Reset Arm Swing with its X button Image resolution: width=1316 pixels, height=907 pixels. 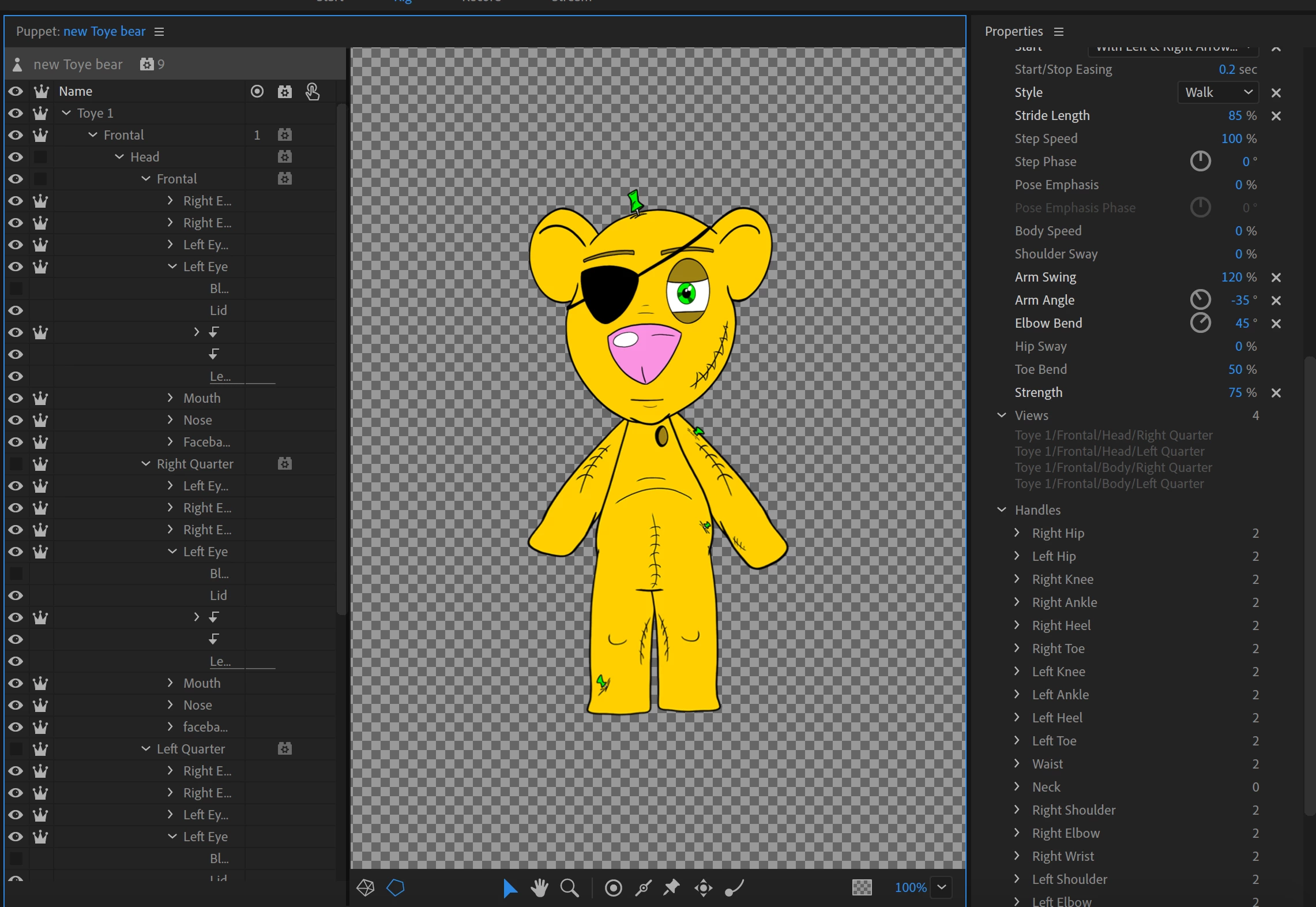[x=1276, y=278]
